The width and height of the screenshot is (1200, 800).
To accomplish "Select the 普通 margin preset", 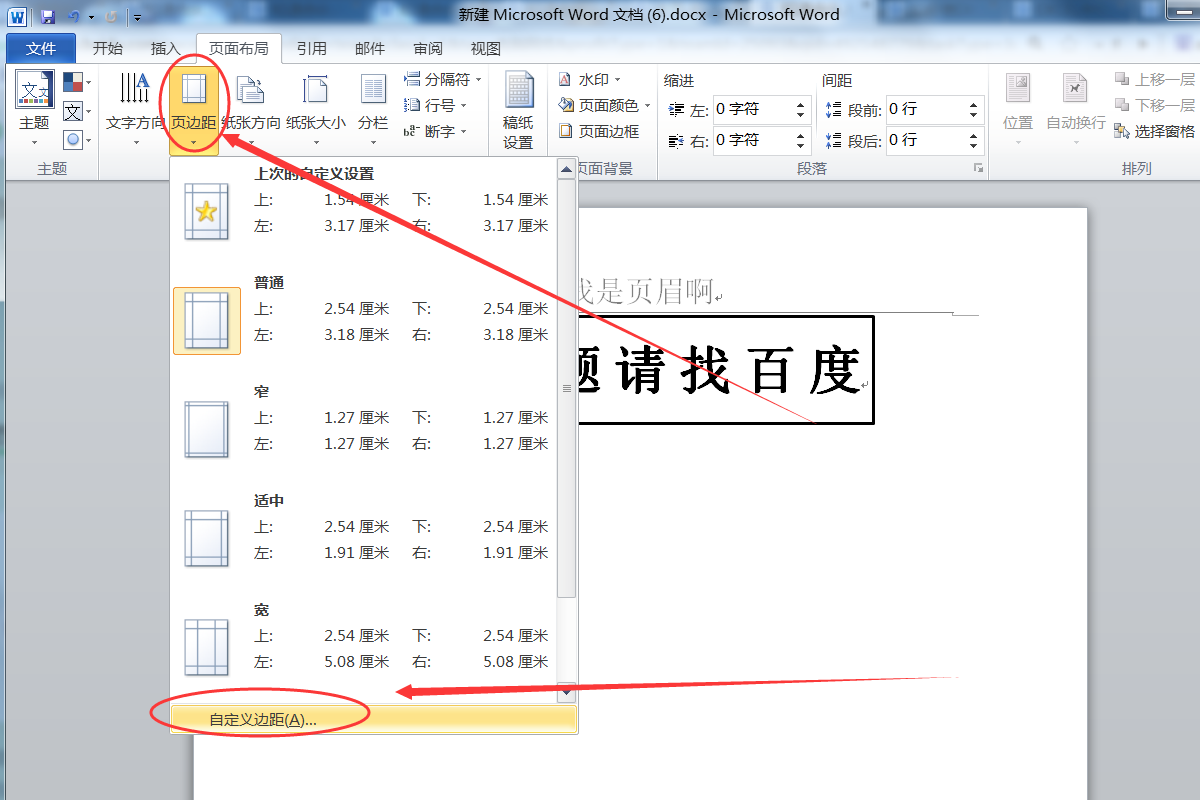I will [x=363, y=321].
